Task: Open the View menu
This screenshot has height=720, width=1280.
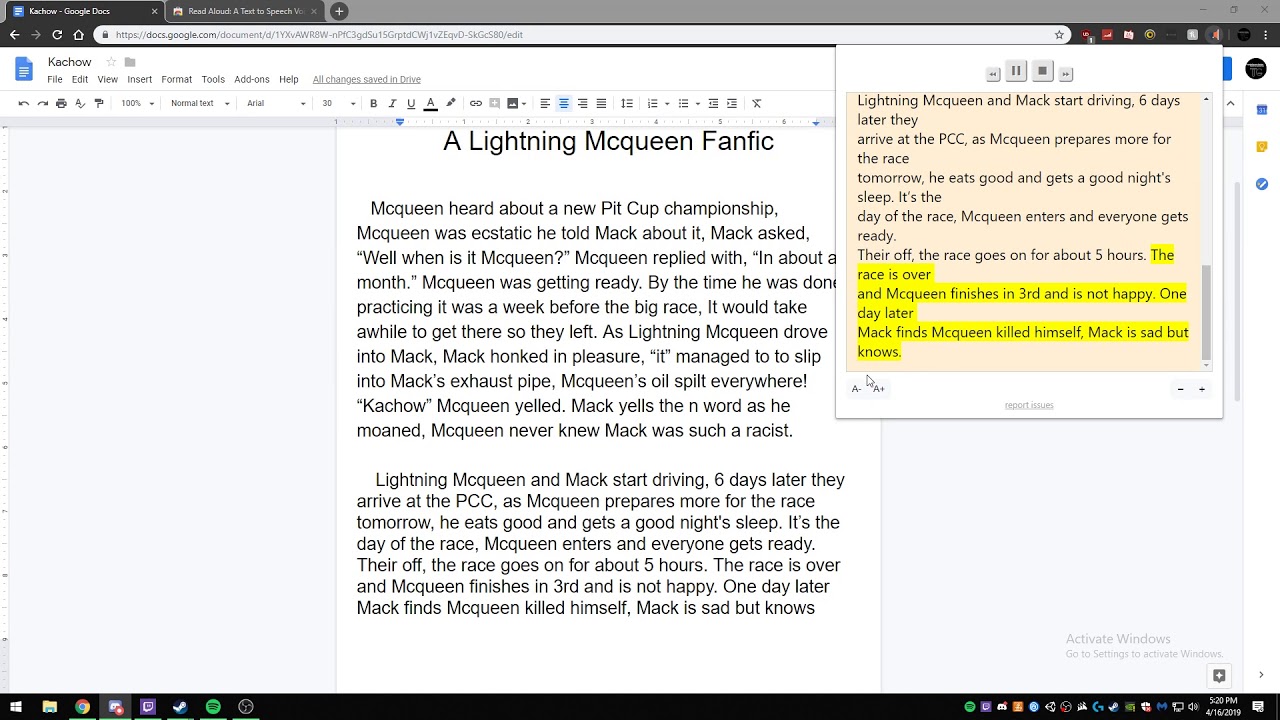Action: pos(107,79)
